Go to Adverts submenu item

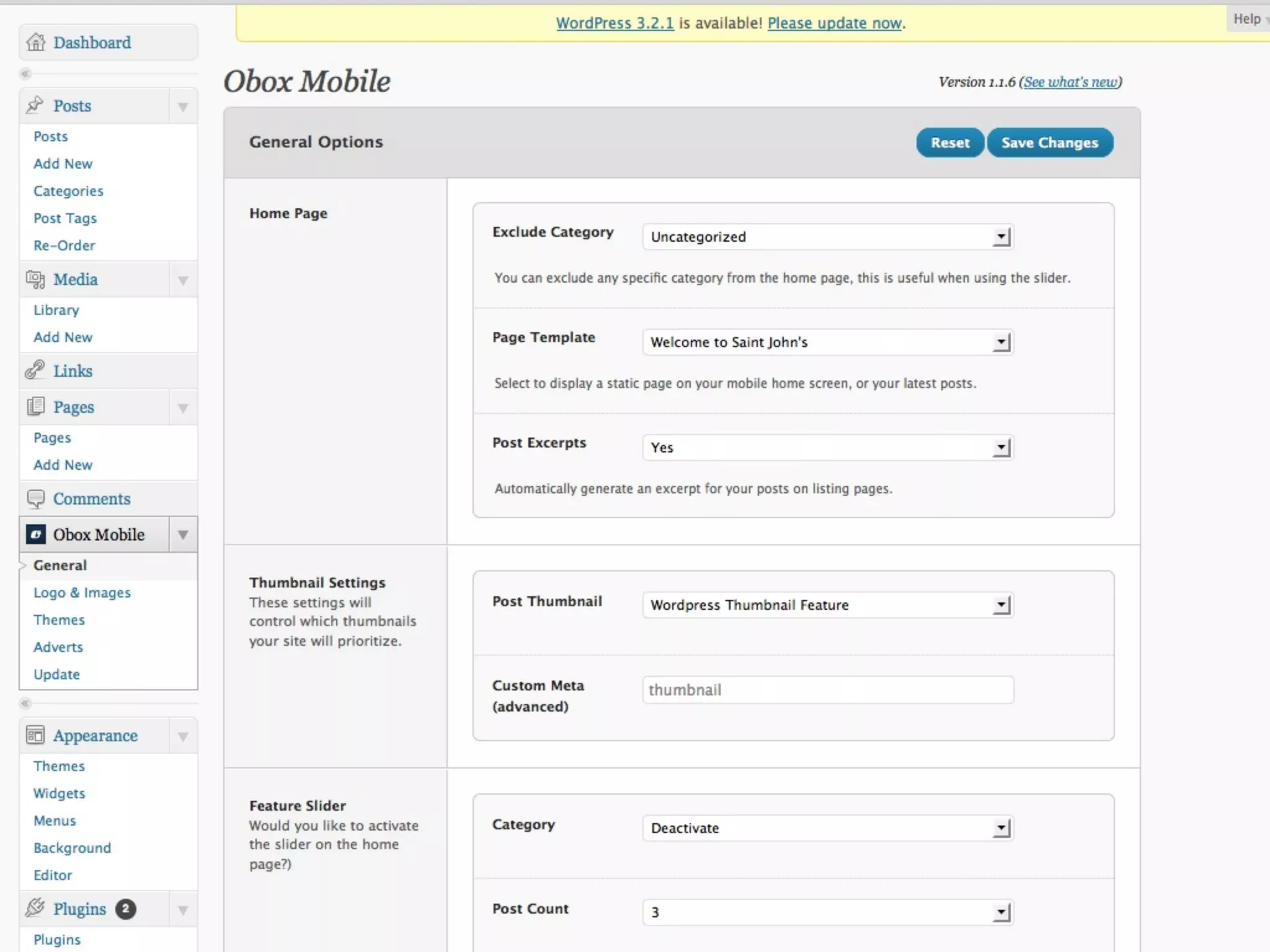point(58,647)
